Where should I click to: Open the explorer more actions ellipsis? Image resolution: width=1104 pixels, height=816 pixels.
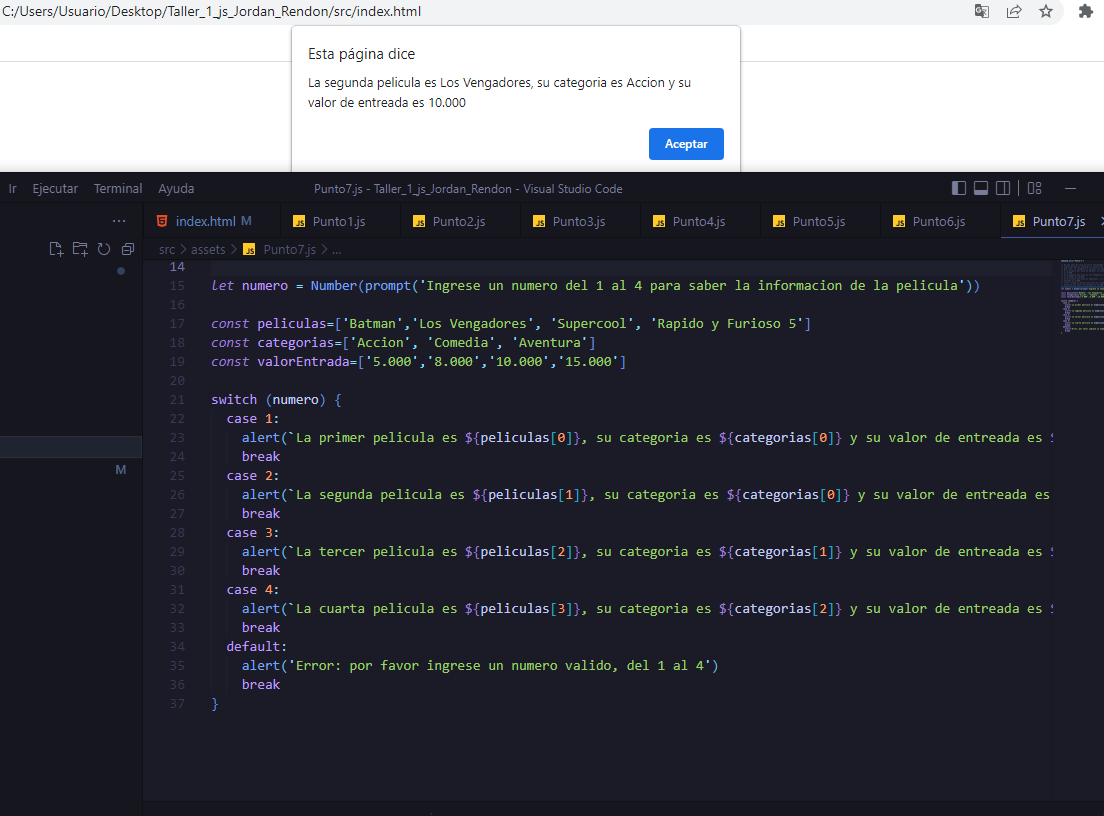(119, 221)
